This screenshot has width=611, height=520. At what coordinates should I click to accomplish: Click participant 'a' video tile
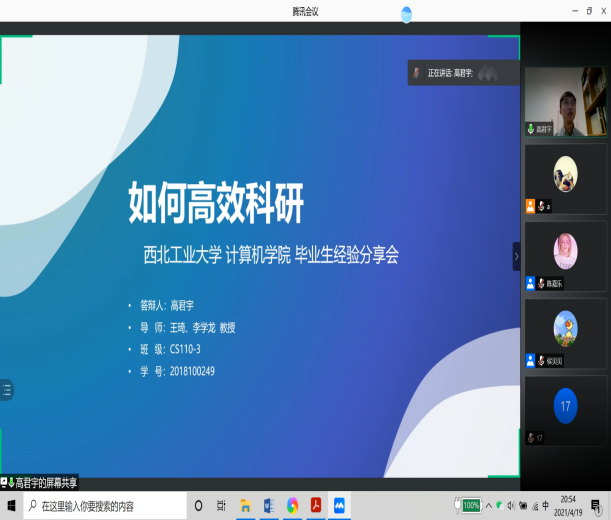point(565,175)
